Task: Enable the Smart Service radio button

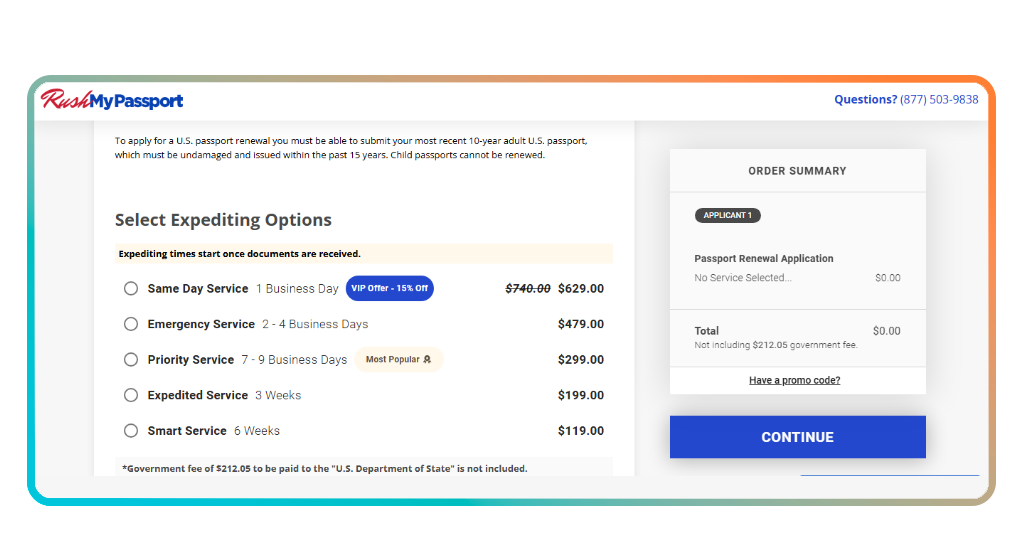Action: pyautogui.click(x=131, y=431)
